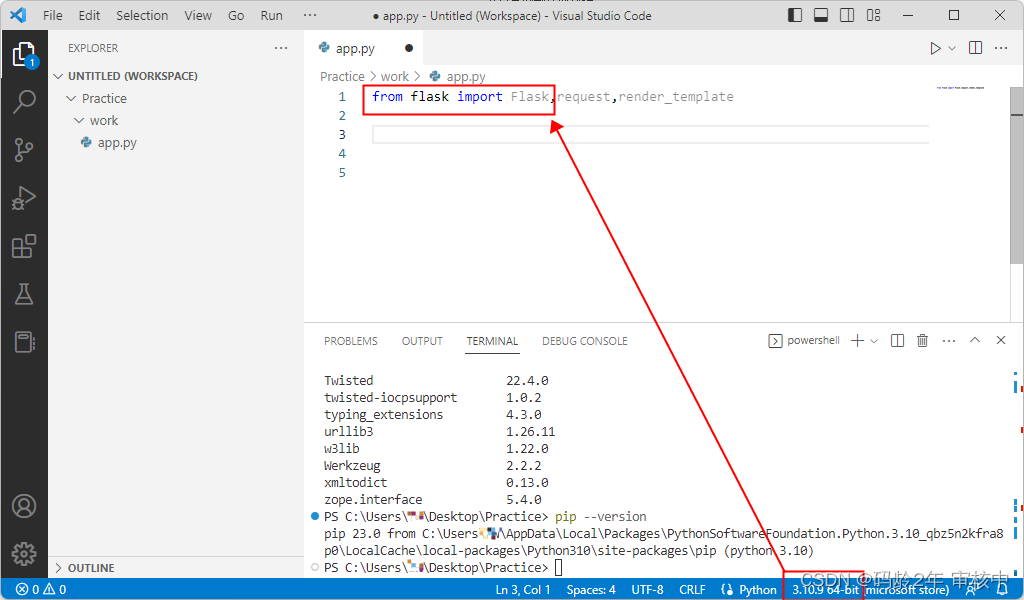Open the Extensions view
Viewport: 1024px width, 600px height.
[24, 246]
